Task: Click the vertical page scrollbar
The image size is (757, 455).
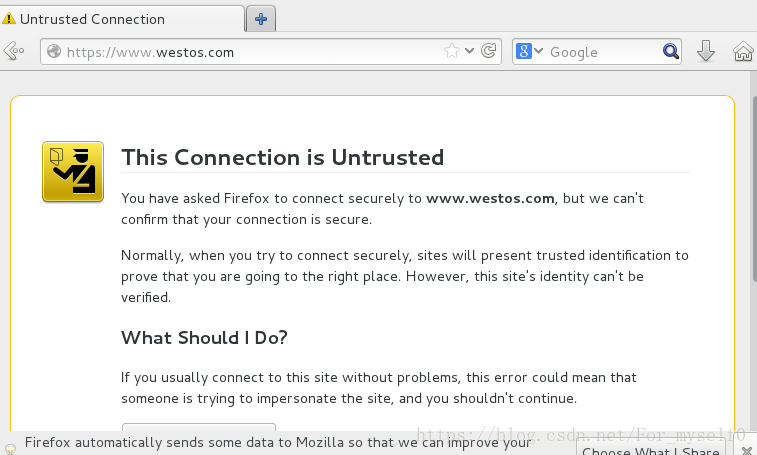Action: click(754, 188)
